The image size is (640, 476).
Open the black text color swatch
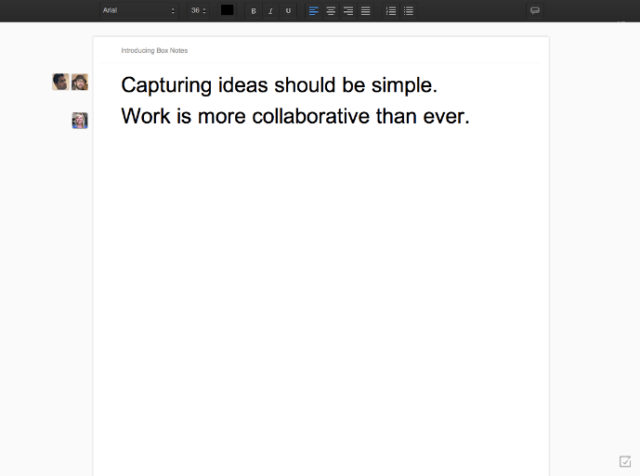coord(227,10)
